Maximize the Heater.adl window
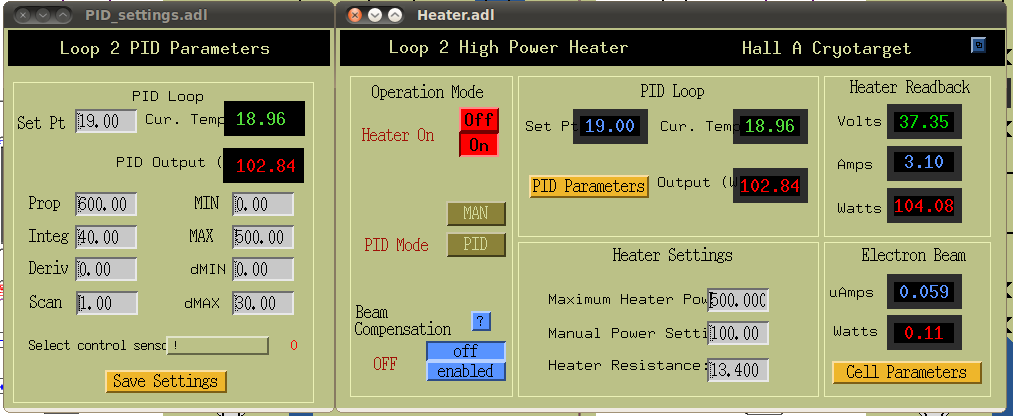 pos(395,15)
